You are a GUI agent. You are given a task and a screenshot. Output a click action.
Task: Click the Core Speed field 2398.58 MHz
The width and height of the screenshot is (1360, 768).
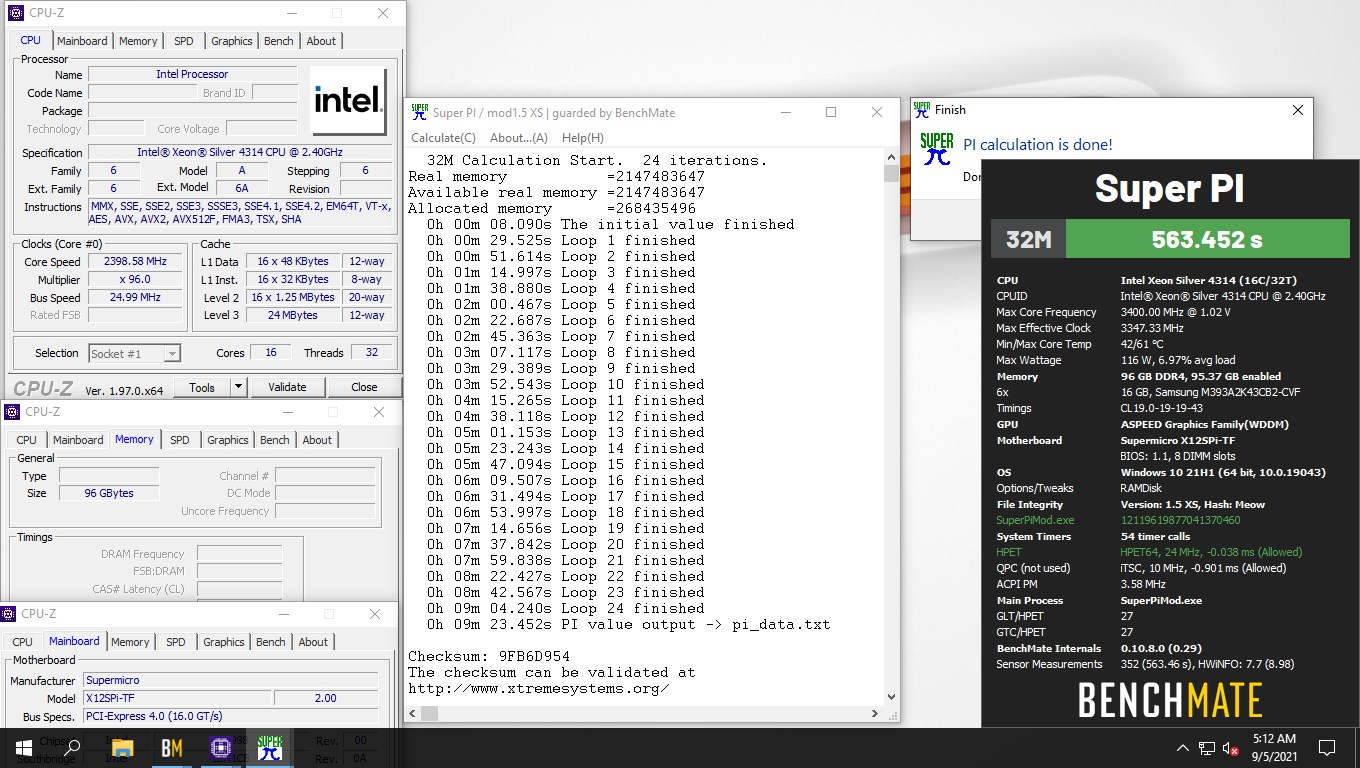(134, 261)
